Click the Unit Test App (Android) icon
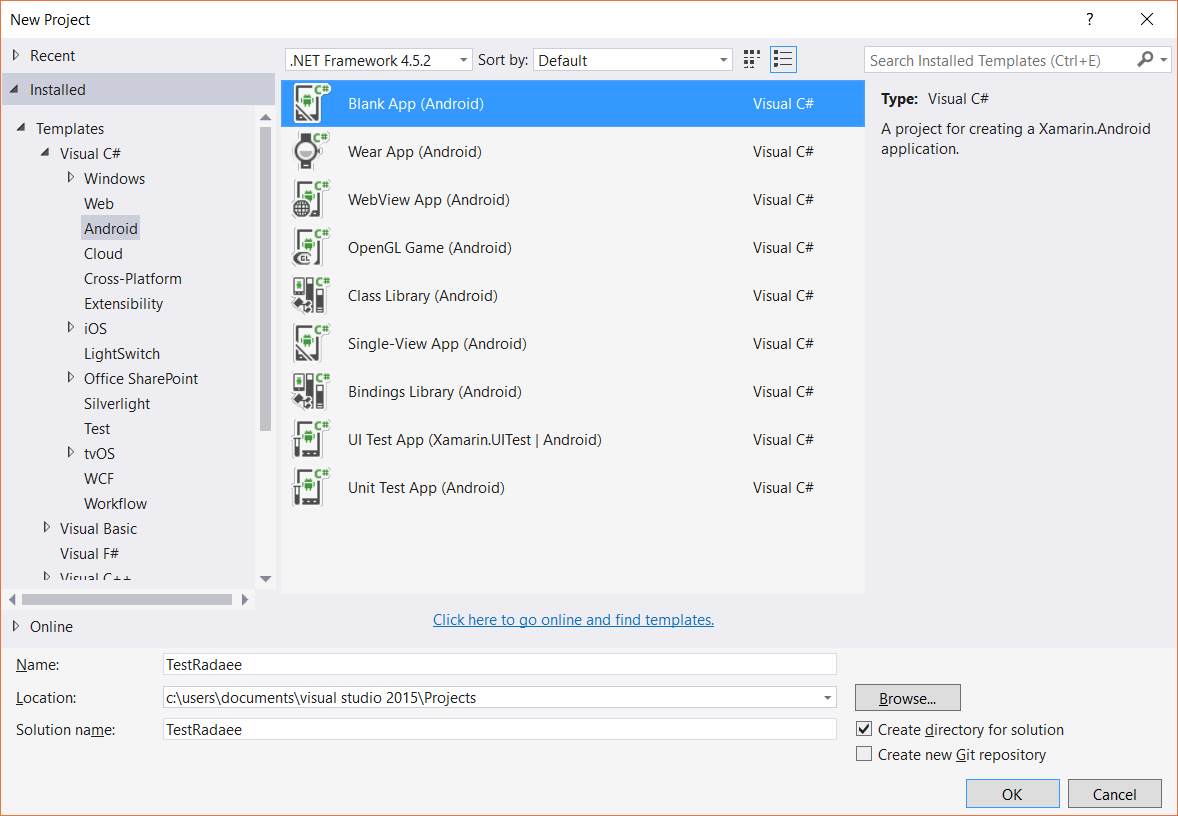Viewport: 1178px width, 816px height. click(310, 488)
